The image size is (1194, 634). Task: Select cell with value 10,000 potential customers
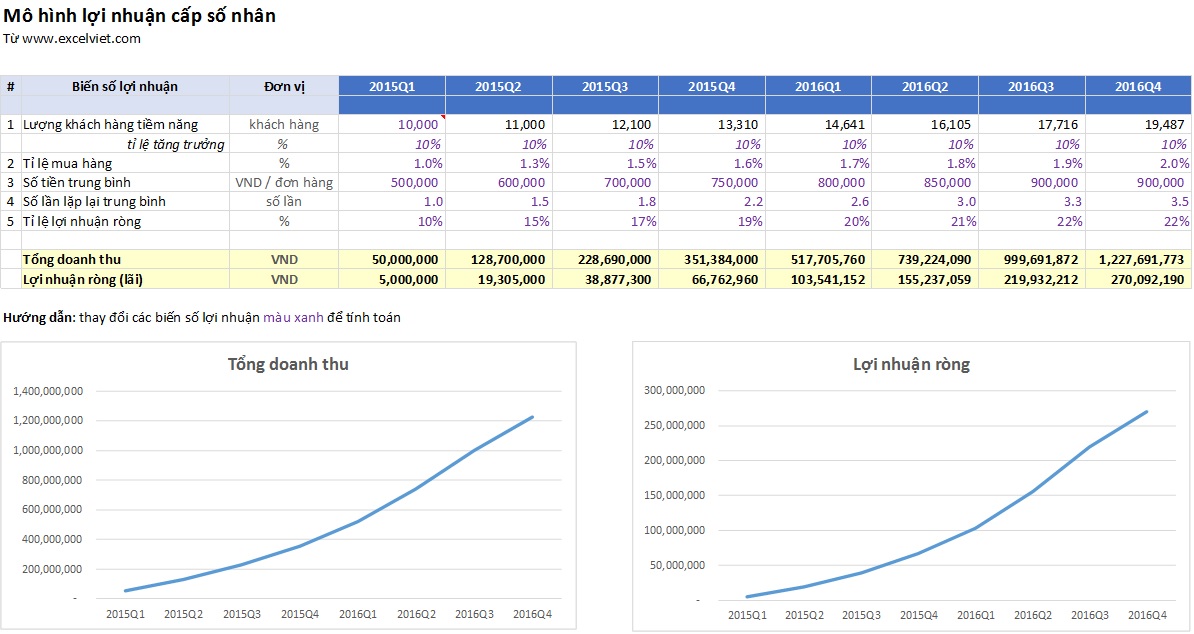point(392,124)
